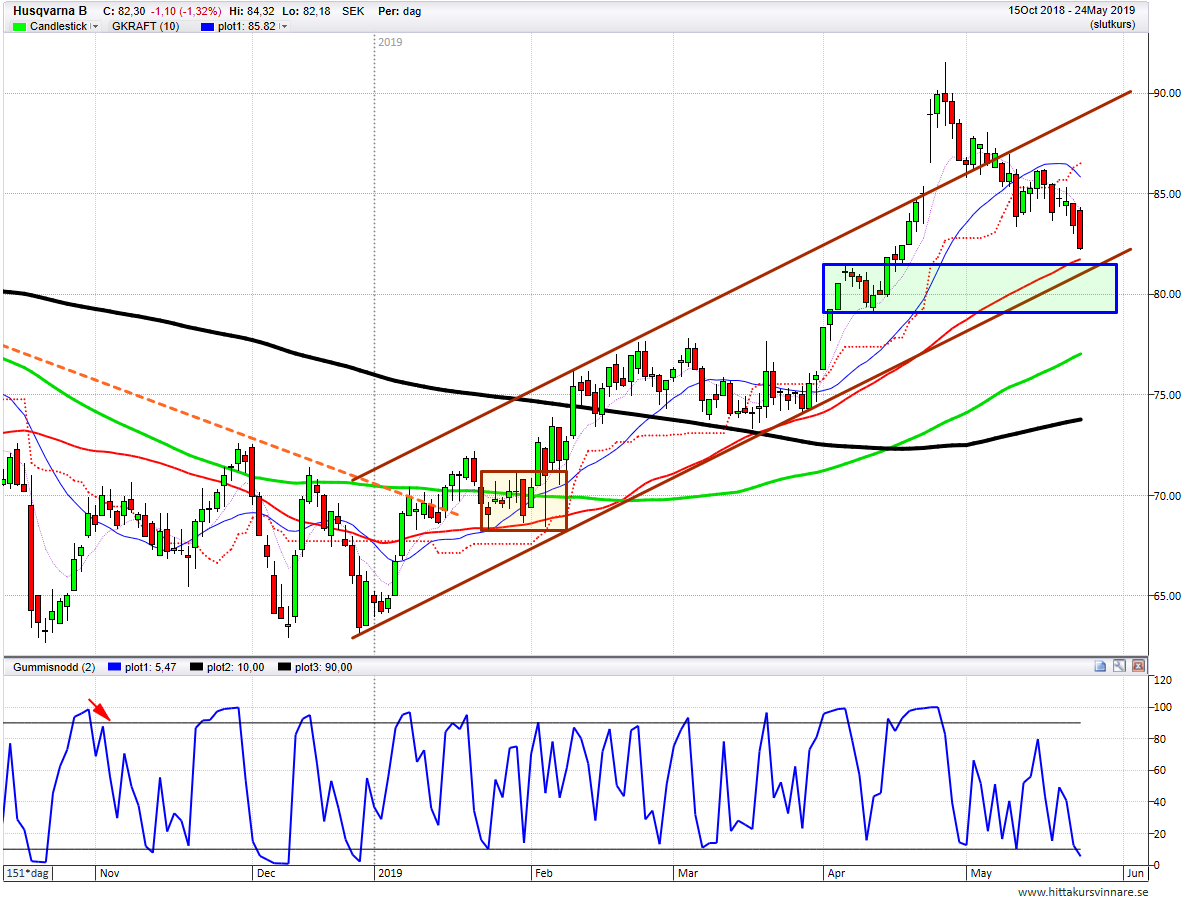1193x897 pixels.
Task: Select the Gummisnodd (2) indicator label
Action: pos(54,667)
